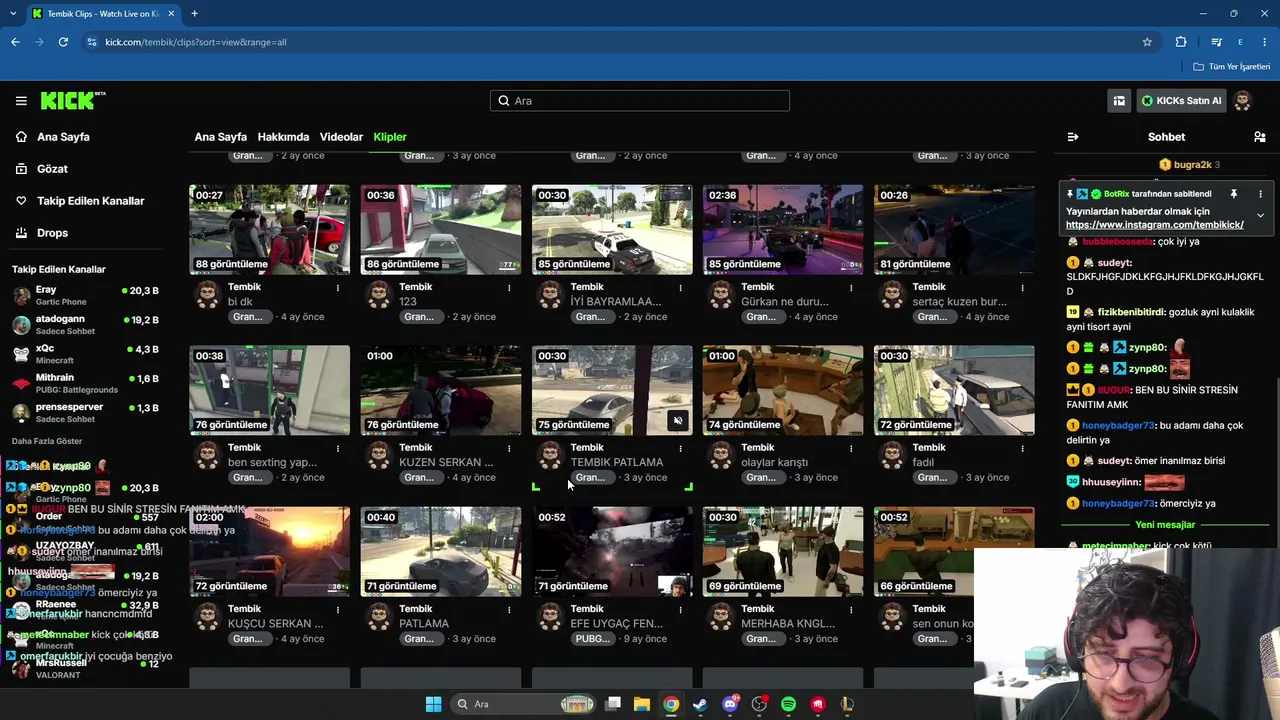Play the 'bi dk' clip thumbnail
Screen dimensions: 1280x720
pyautogui.click(x=270, y=229)
